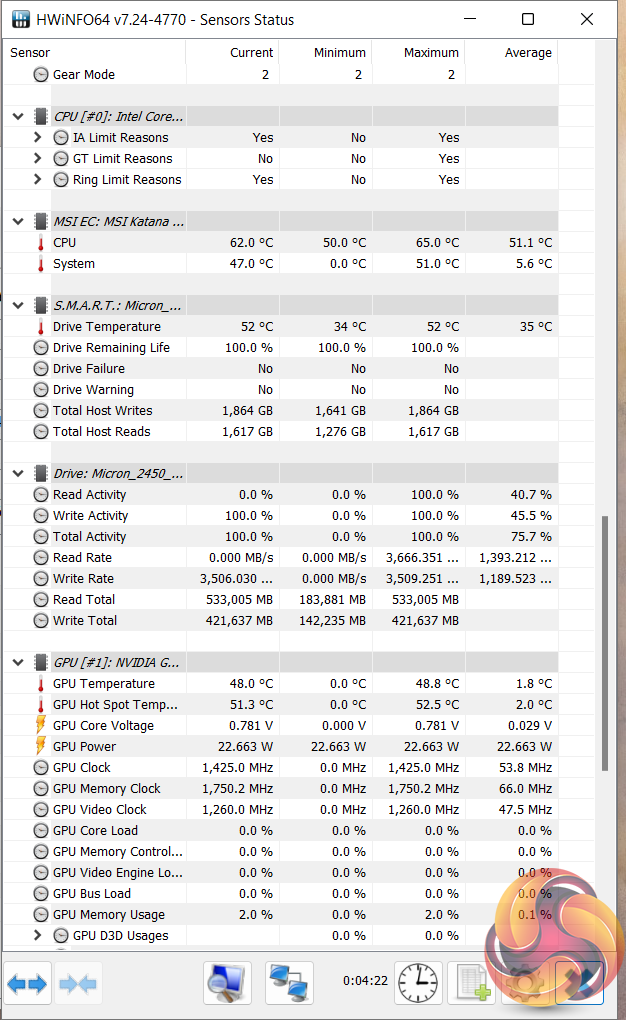Expand the IA Limit Reasons row

(38, 138)
